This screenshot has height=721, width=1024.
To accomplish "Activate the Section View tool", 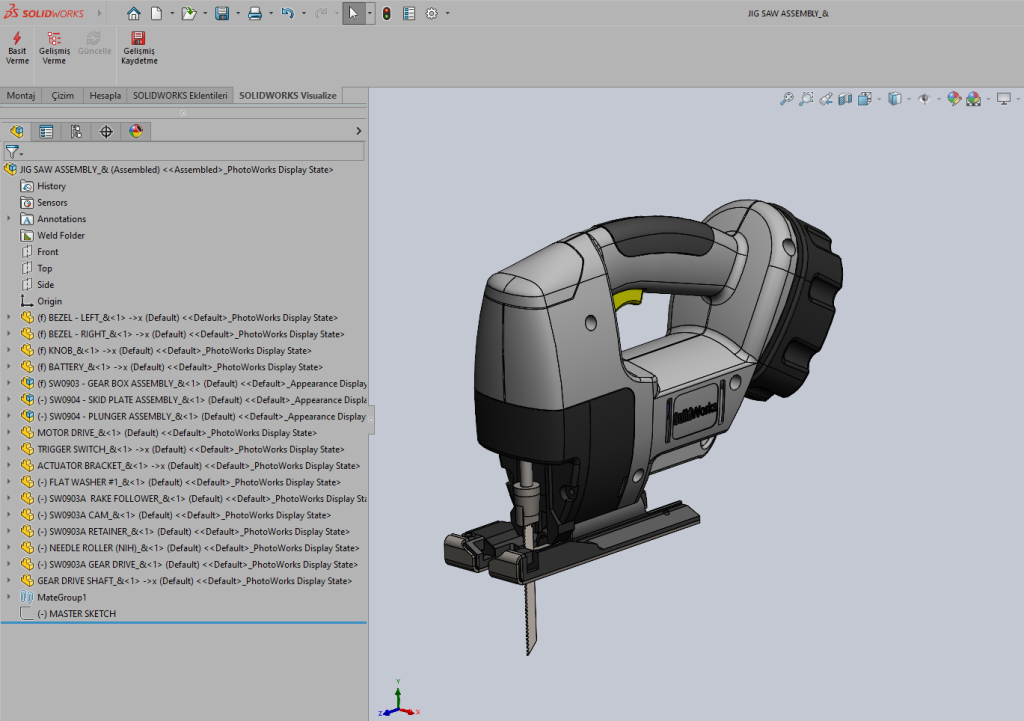I will (845, 99).
